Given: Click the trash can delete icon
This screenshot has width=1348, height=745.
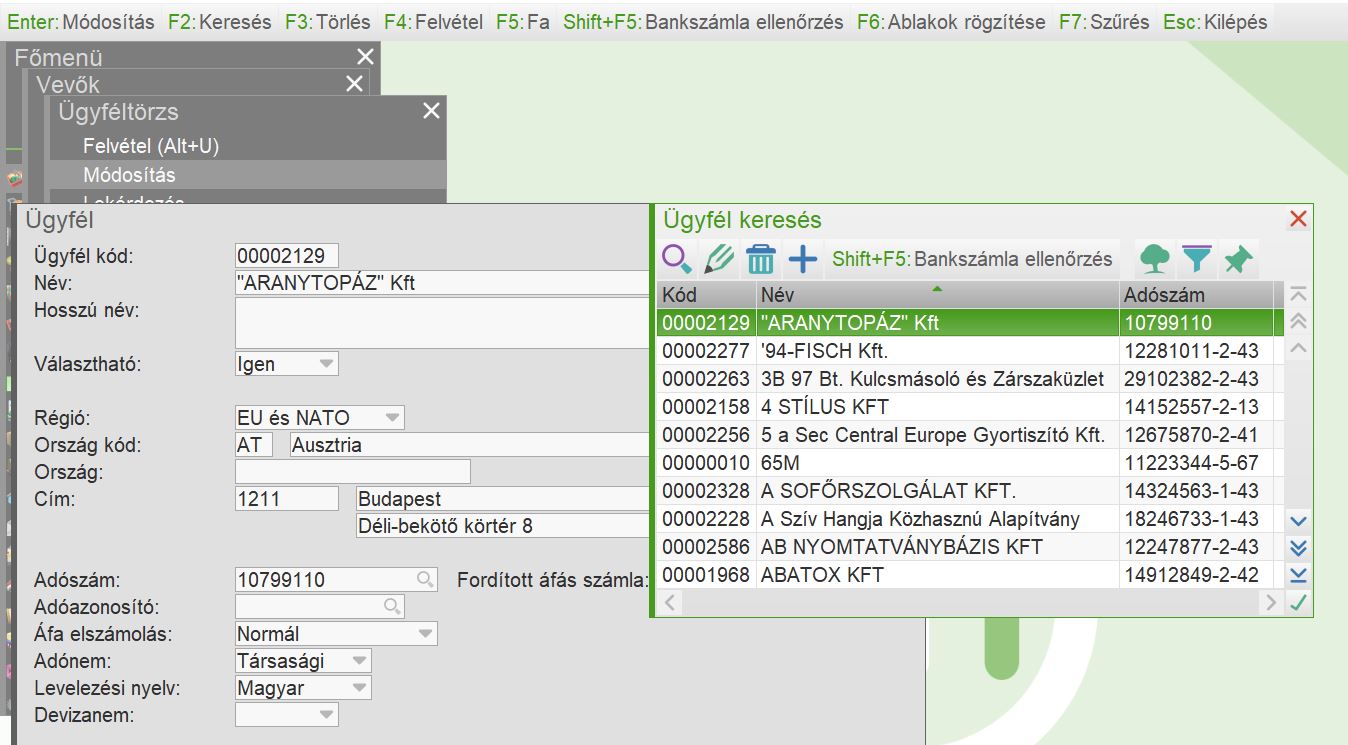Looking at the screenshot, I should pyautogui.click(x=761, y=260).
